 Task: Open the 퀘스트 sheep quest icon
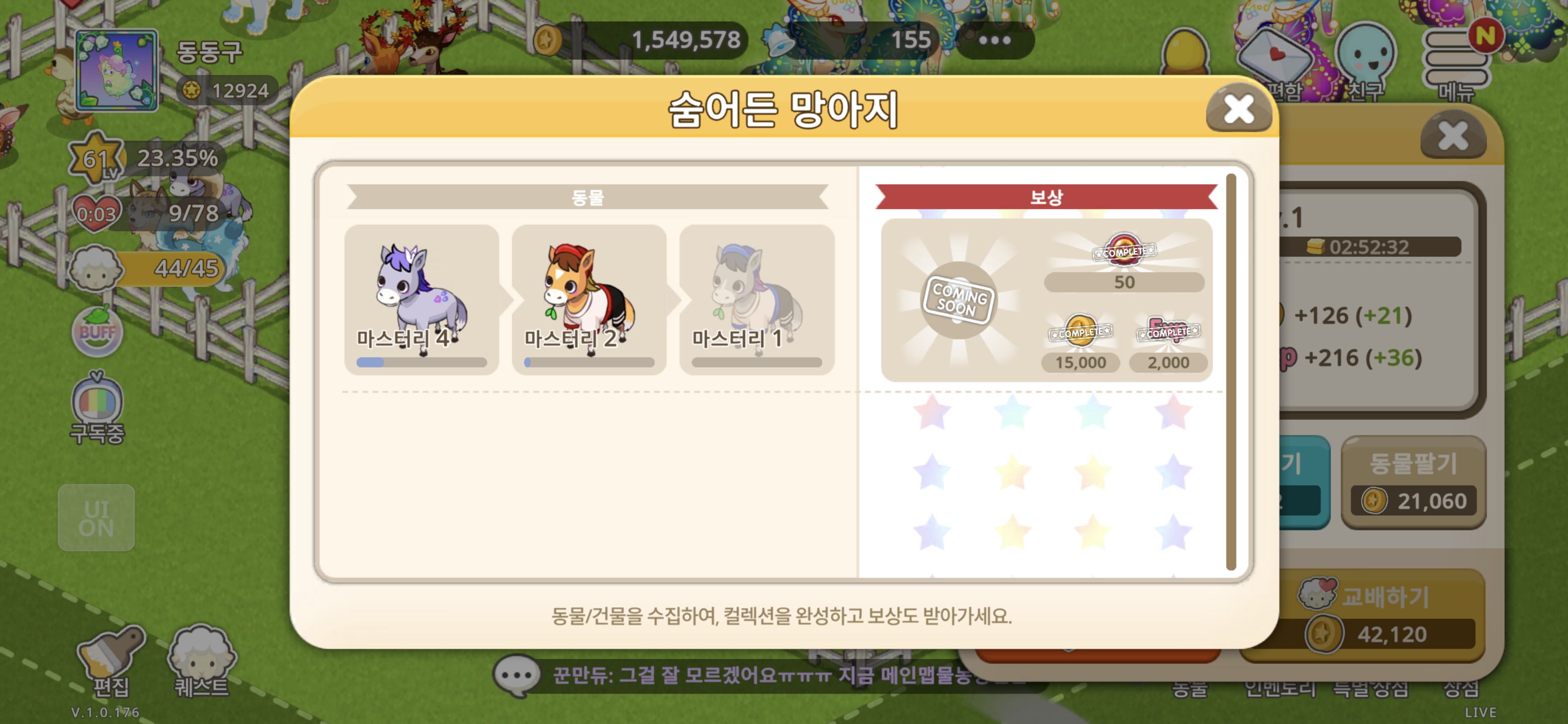(202, 662)
